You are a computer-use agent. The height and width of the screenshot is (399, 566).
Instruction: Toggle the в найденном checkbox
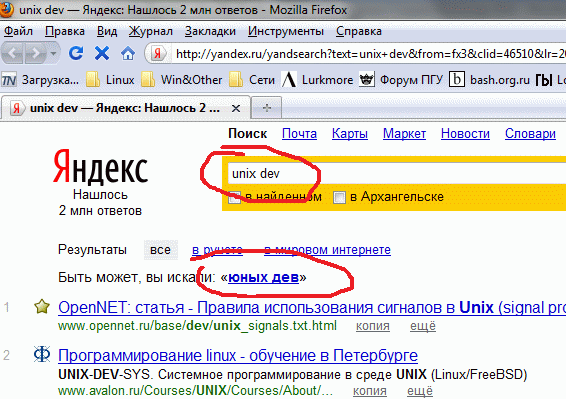(x=234, y=198)
